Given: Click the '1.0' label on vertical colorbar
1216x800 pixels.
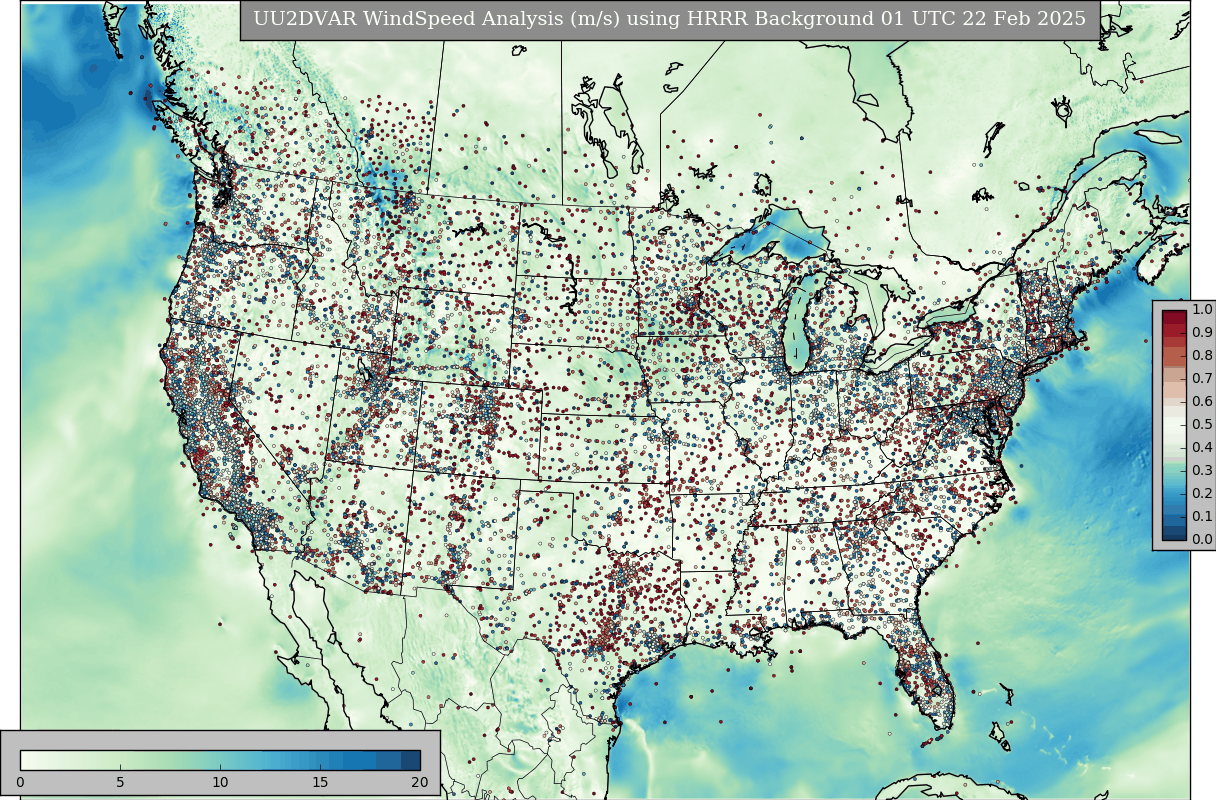Looking at the screenshot, I should [x=1202, y=310].
